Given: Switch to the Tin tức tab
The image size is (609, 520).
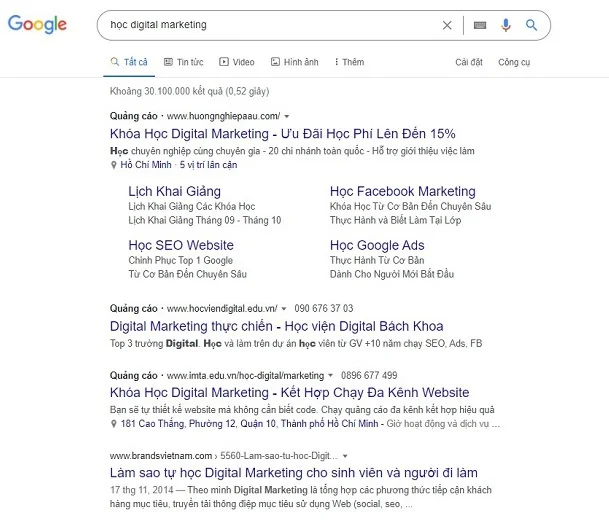Looking at the screenshot, I should (183, 62).
